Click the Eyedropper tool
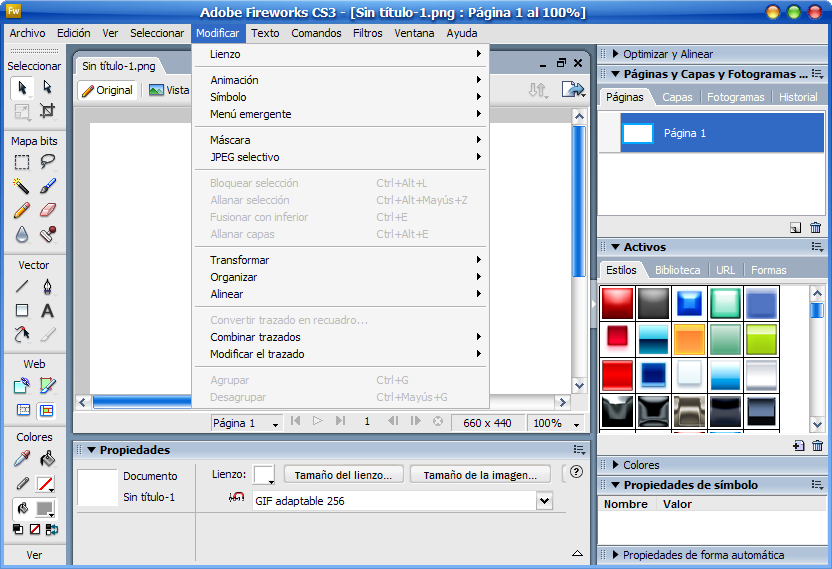The image size is (832, 569). coord(22,459)
